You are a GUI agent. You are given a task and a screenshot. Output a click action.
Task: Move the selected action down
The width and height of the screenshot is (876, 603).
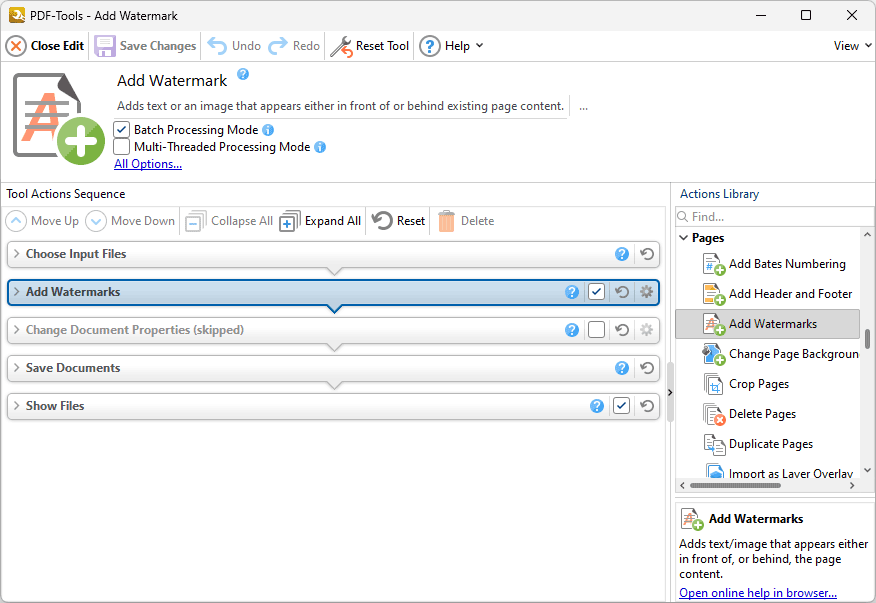(131, 221)
